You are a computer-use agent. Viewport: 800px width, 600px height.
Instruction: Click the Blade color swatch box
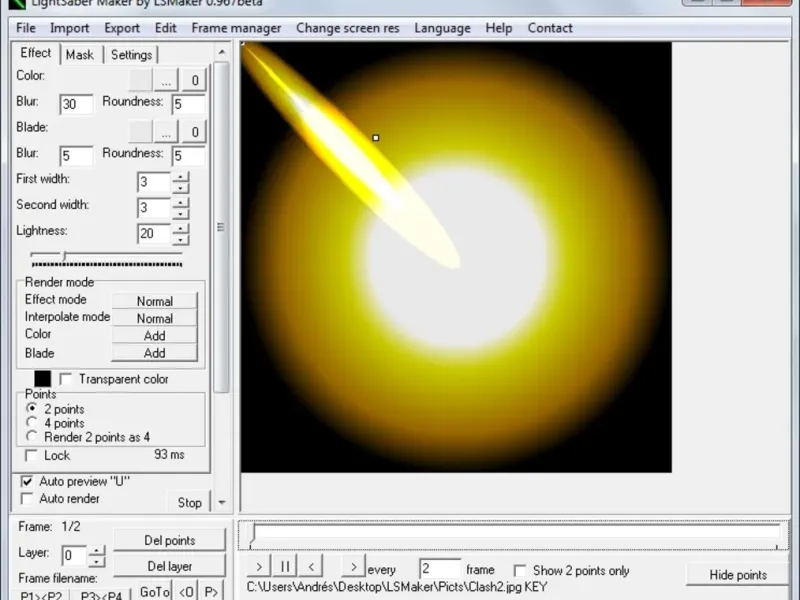pyautogui.click(x=140, y=132)
